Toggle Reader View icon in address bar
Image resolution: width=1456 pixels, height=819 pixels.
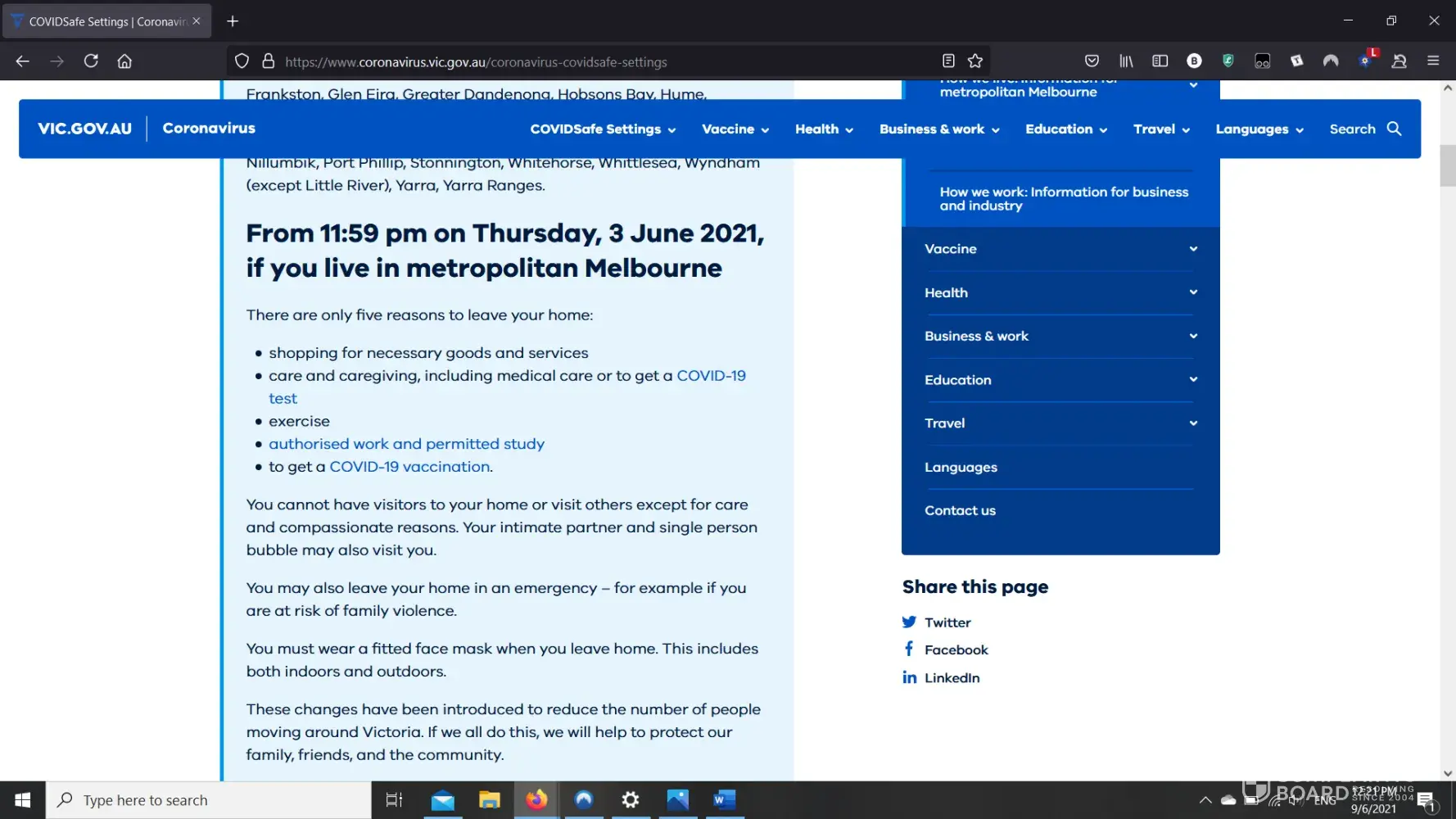click(x=948, y=61)
